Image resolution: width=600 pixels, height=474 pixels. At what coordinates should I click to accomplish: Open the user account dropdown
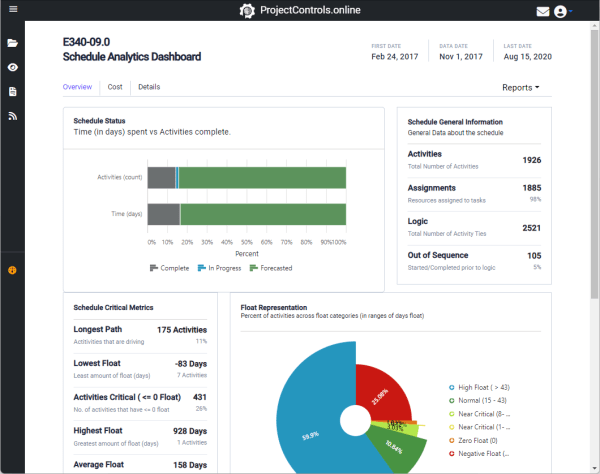coord(565,12)
